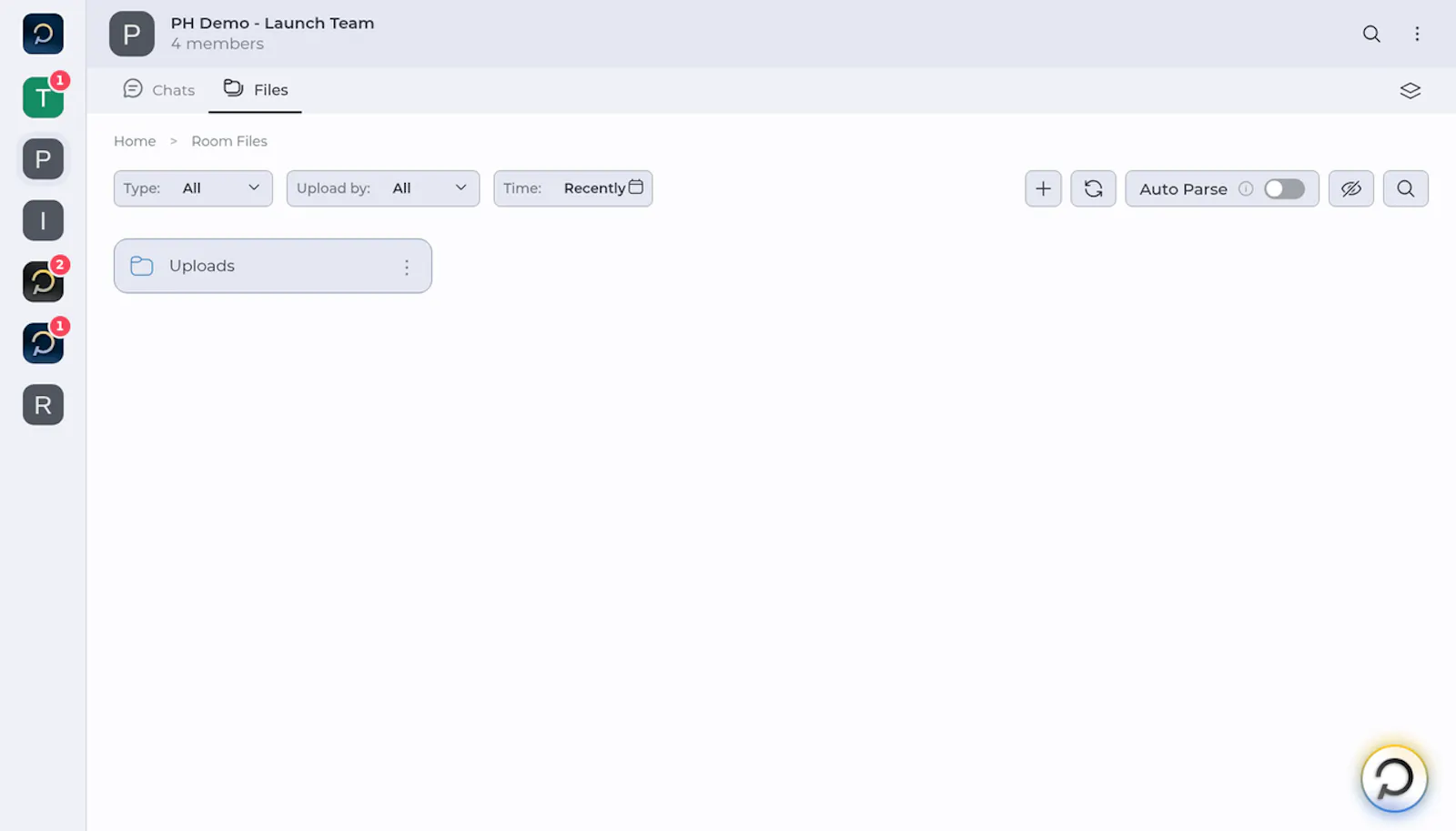Click the layers stack icon
The image size is (1456, 831).
1410,90
